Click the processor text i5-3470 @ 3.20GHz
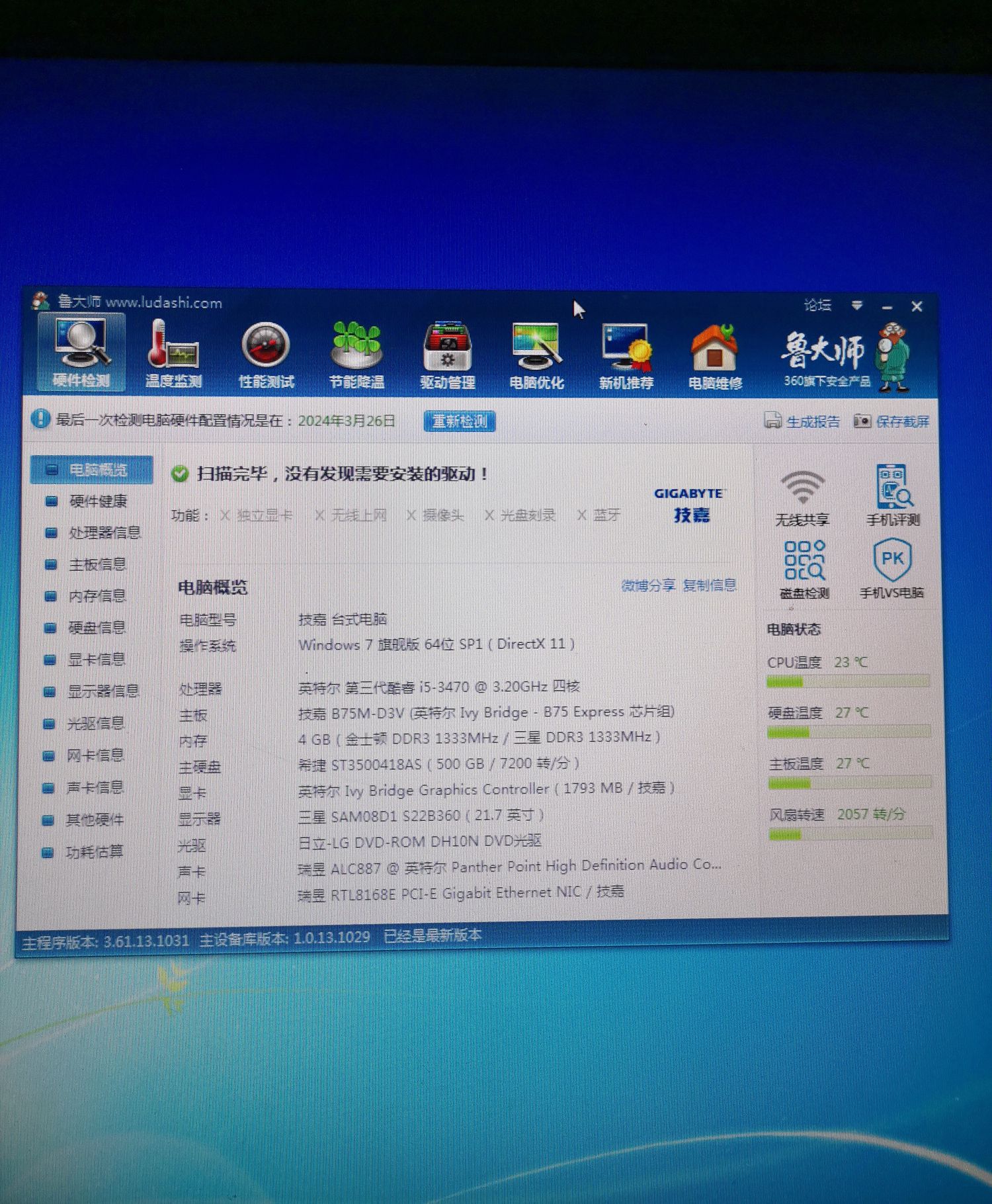Screen dimensions: 992x1204 [x=483, y=687]
